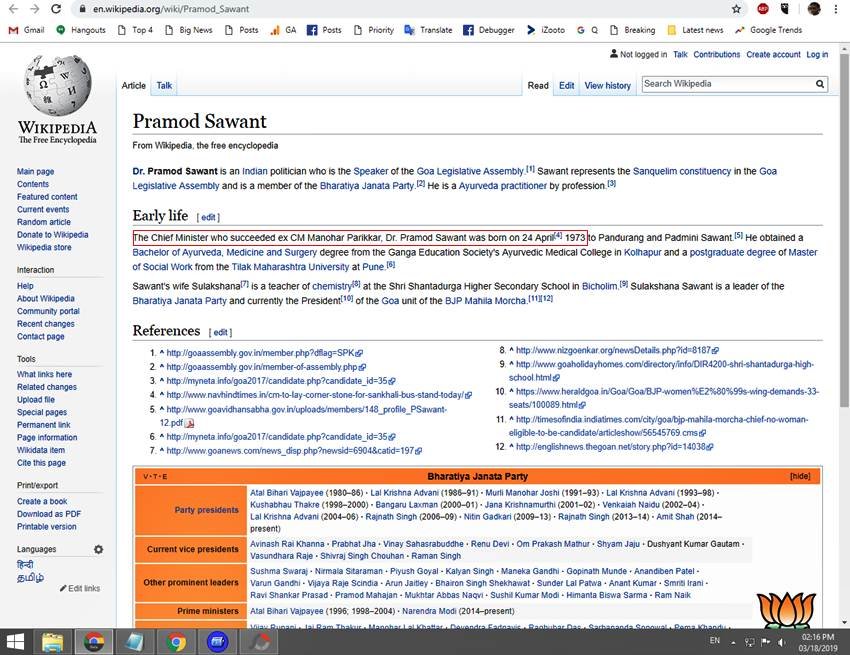Click Create account link

773,54
